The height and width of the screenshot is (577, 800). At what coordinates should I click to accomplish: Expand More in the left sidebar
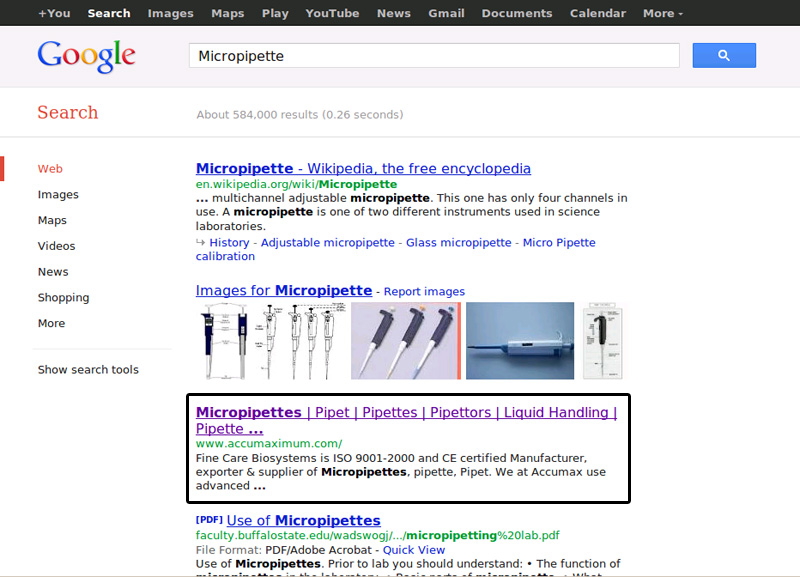coord(51,323)
